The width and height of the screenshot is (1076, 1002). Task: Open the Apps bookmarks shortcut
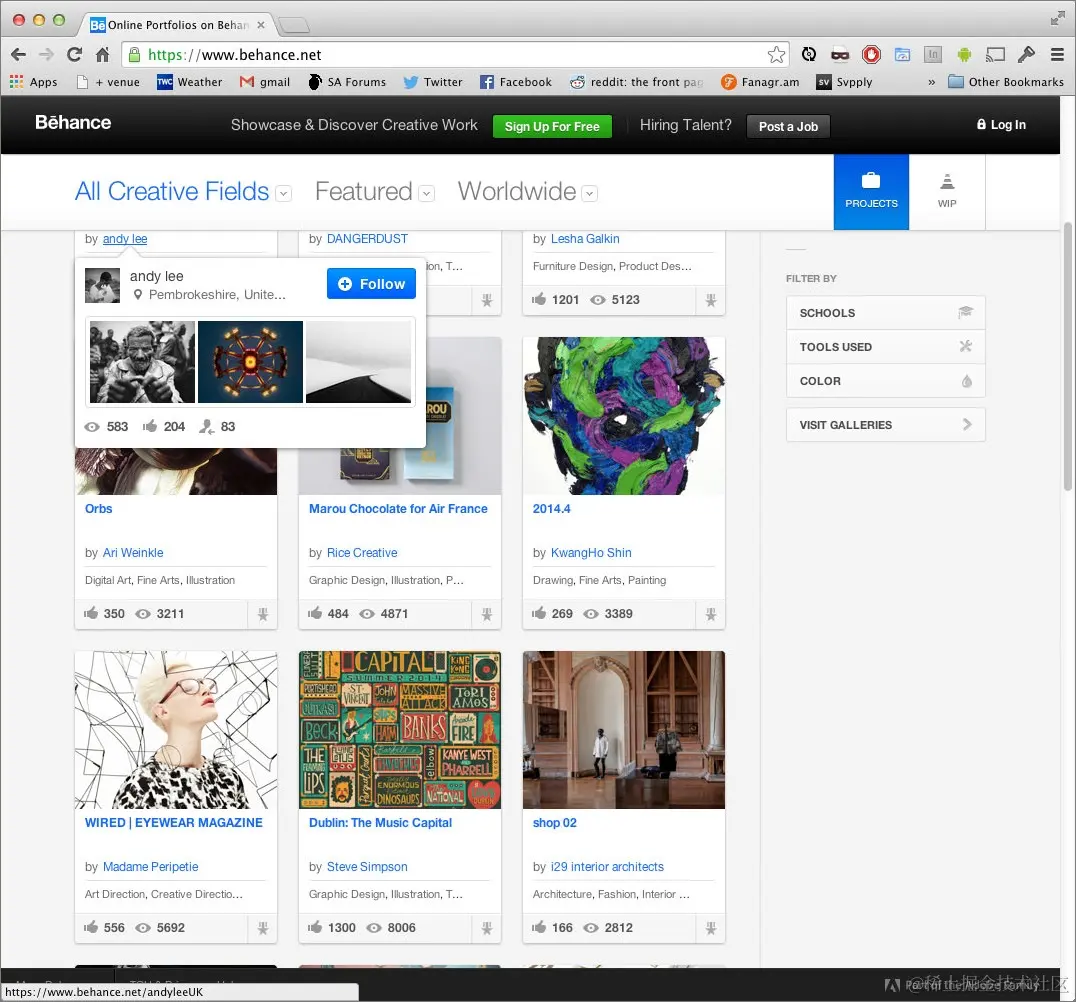[x=34, y=82]
